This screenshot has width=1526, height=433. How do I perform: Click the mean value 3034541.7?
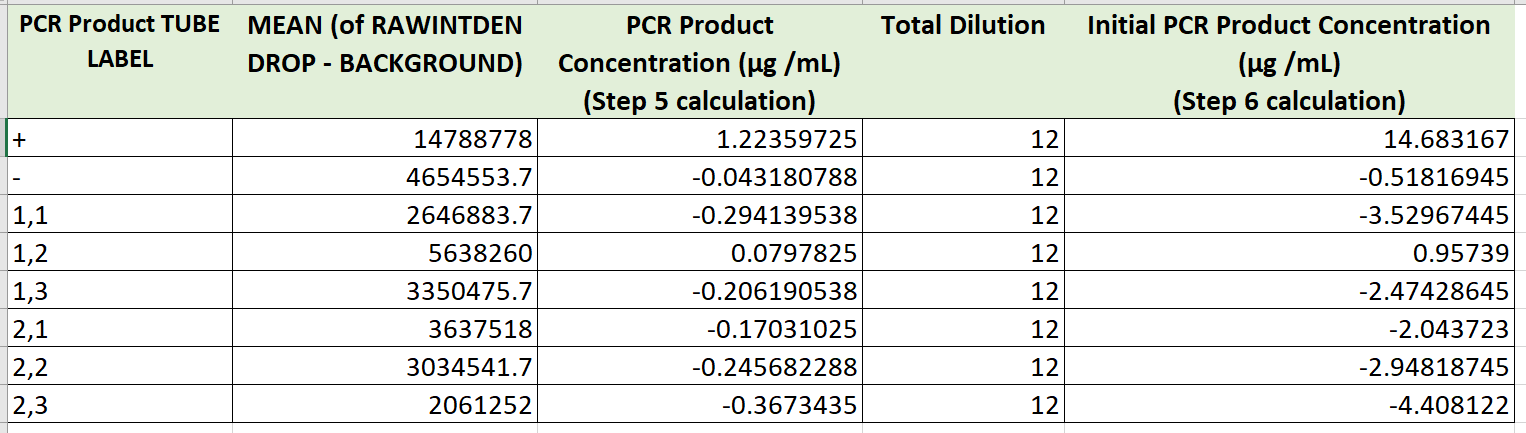tap(385, 368)
